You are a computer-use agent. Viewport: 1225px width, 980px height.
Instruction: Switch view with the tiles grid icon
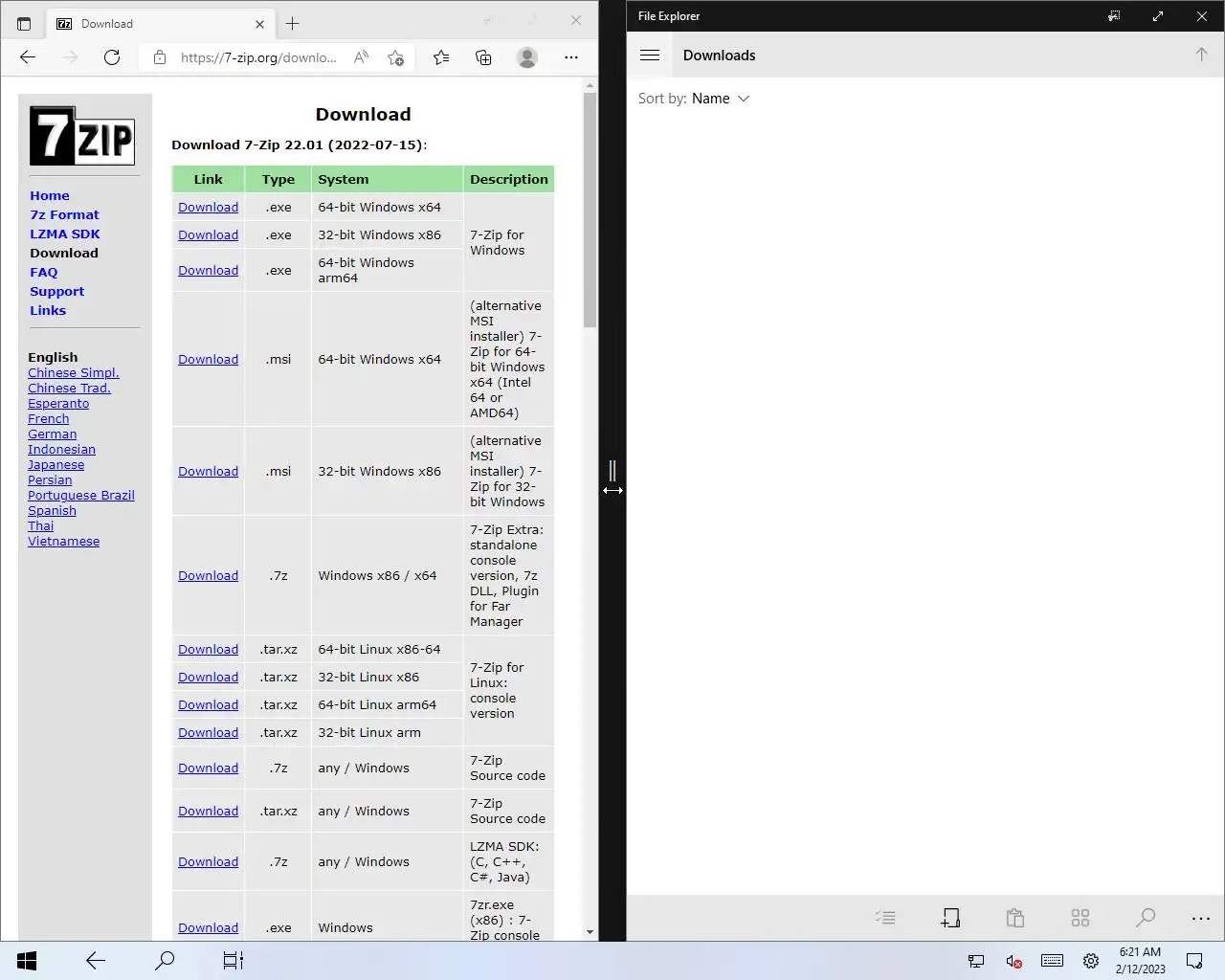pyautogui.click(x=1080, y=918)
